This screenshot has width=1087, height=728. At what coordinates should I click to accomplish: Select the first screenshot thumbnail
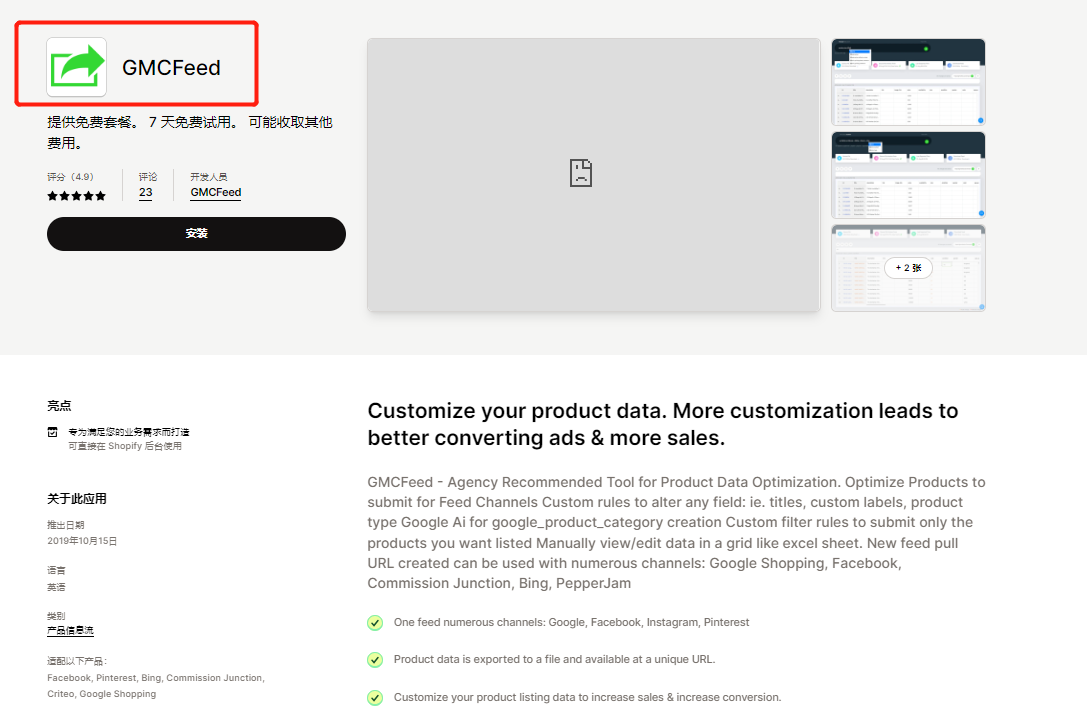tap(908, 82)
